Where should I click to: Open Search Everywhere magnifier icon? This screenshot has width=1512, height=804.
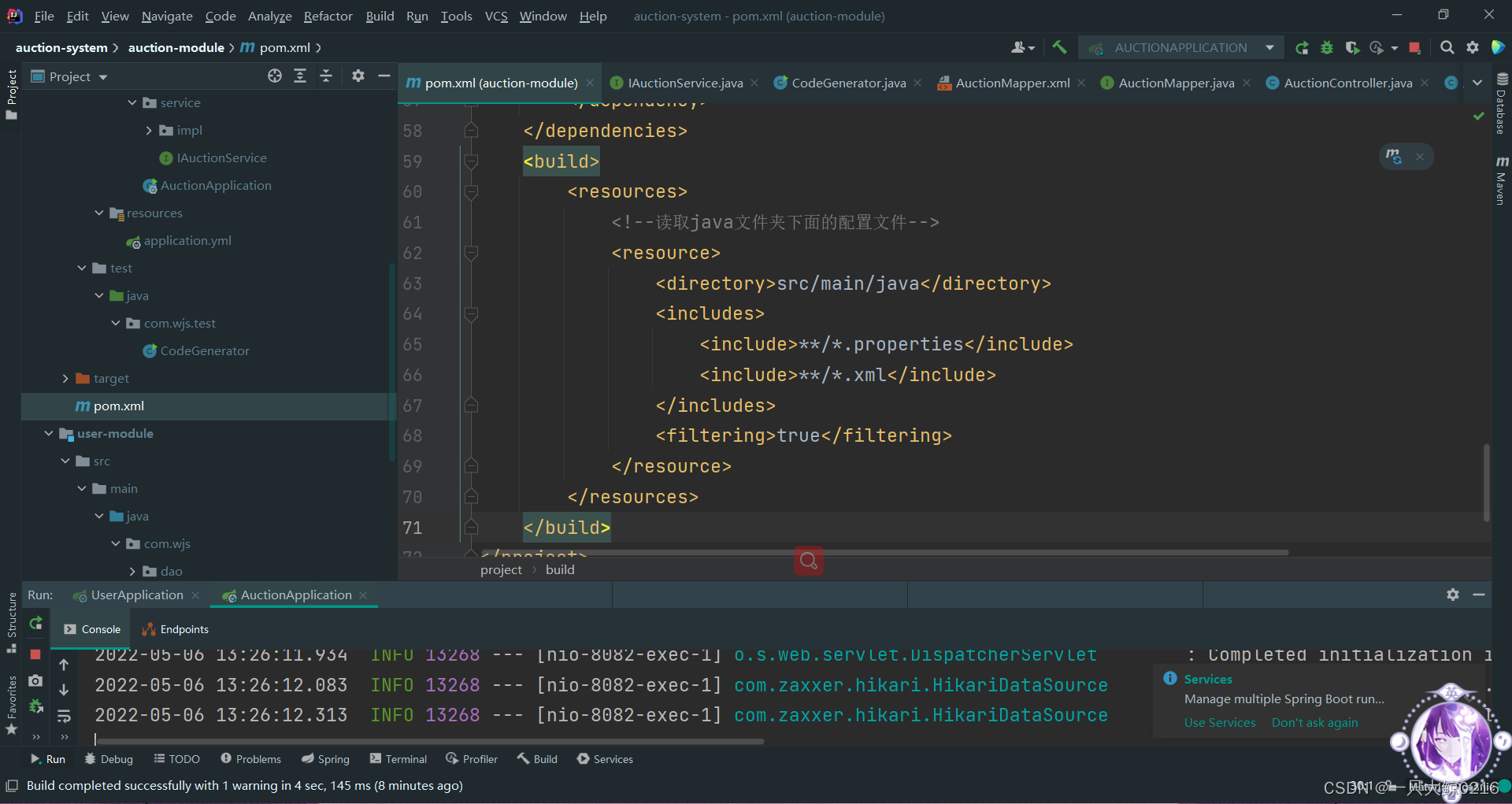1447,48
